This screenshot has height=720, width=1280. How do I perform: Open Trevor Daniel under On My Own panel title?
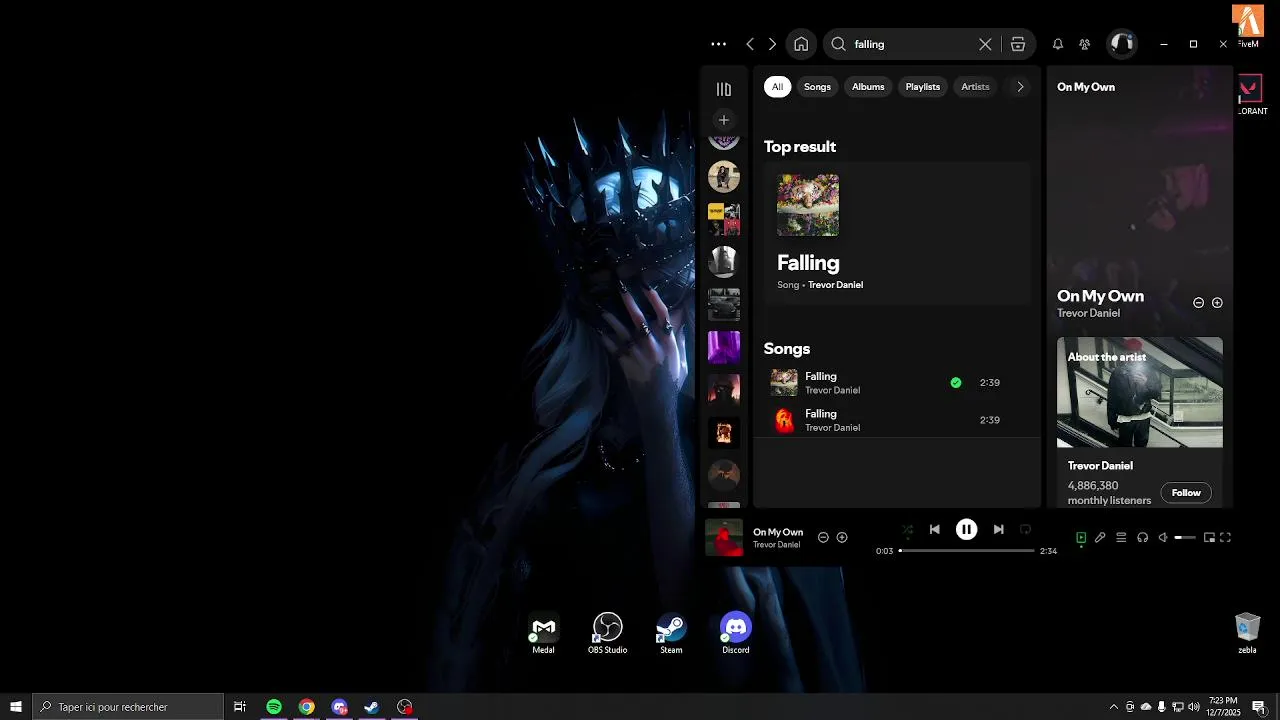(1088, 313)
